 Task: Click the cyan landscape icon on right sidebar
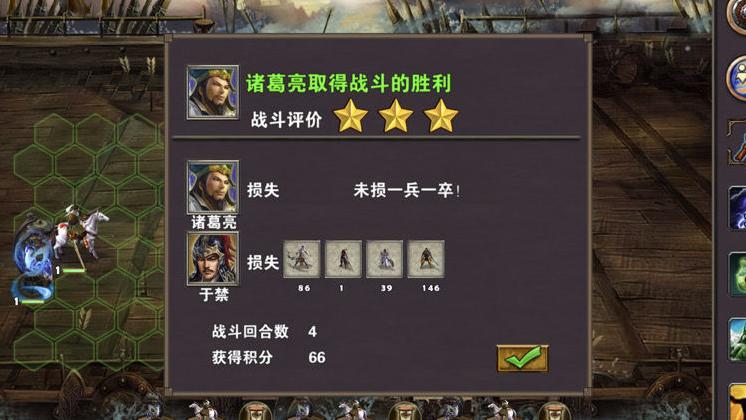pyautogui.click(x=737, y=340)
